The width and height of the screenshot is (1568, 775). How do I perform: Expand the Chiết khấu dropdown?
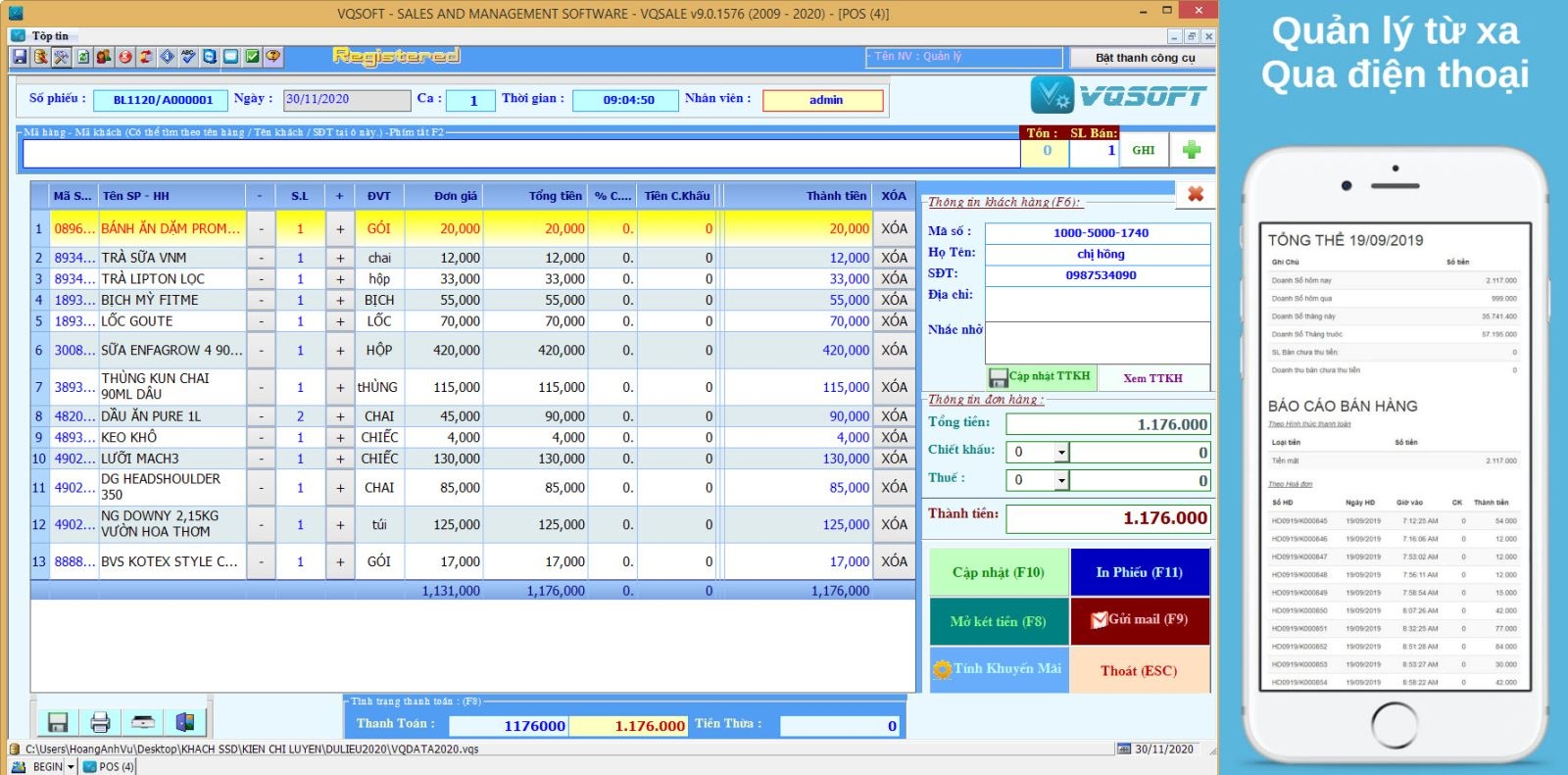click(x=1060, y=452)
